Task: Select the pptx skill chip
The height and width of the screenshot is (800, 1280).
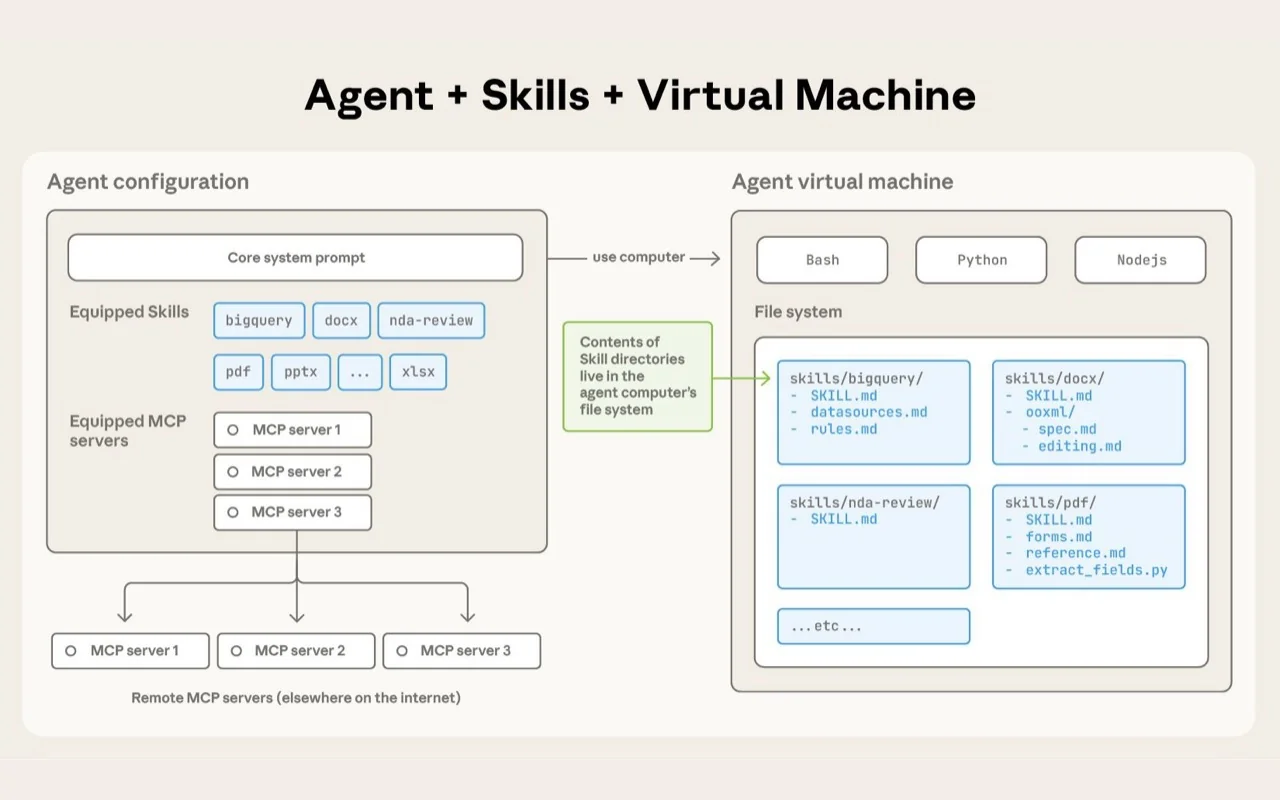Action: pos(300,372)
